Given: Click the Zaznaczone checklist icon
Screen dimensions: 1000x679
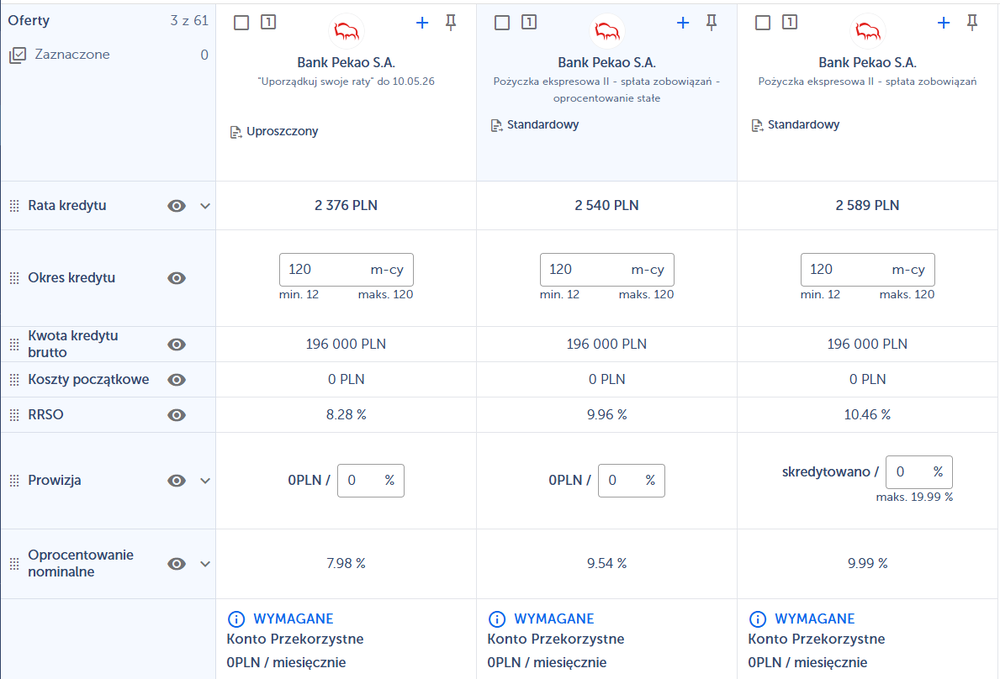Looking at the screenshot, I should coord(18,55).
